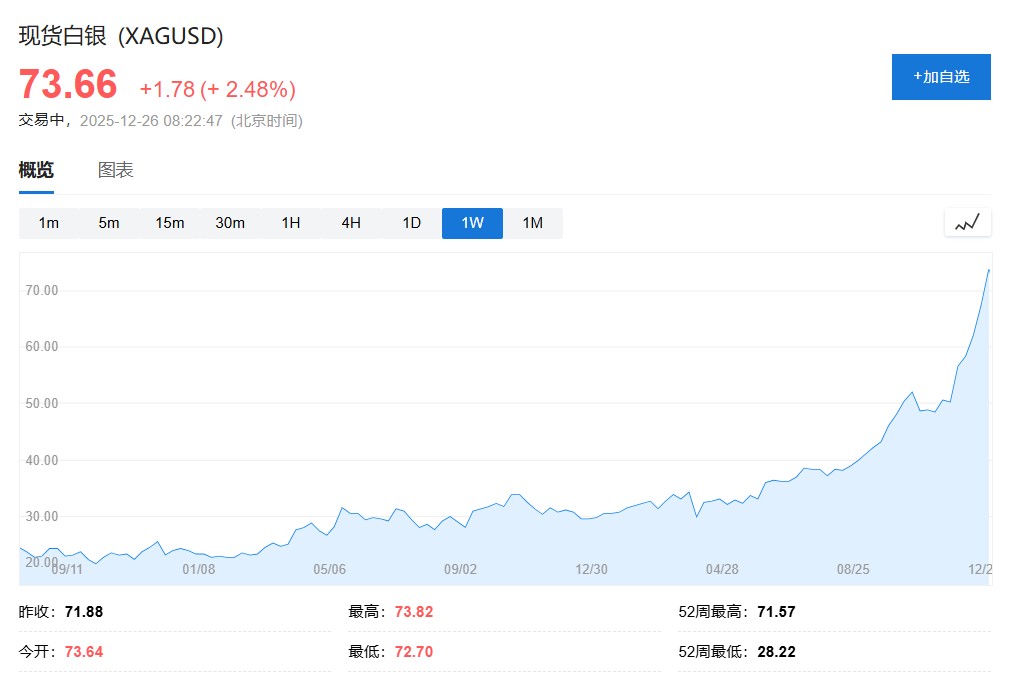Screen dimensions: 1011x680
Task: Switch to the 图表 tab
Action: [116, 170]
